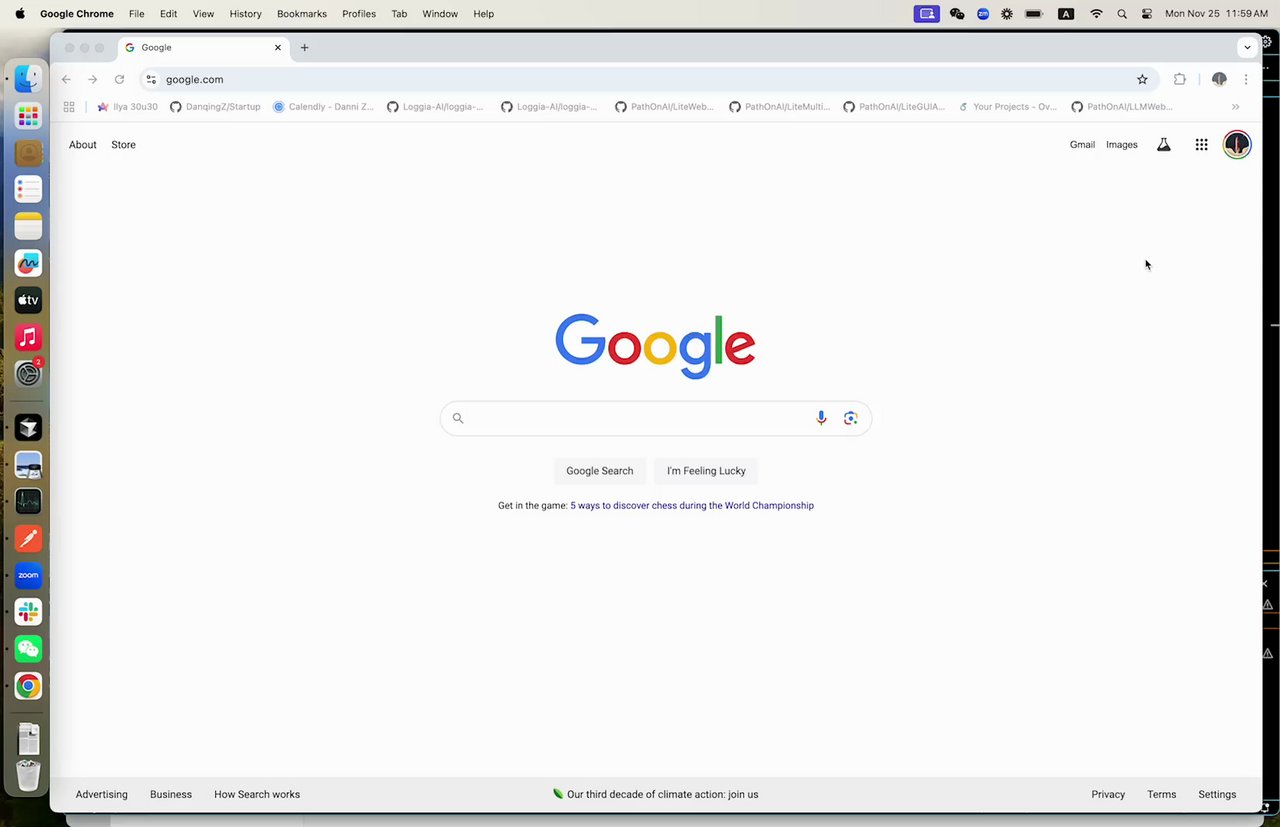Image resolution: width=1280 pixels, height=827 pixels.
Task: Open the Edit menu
Action: [169, 14]
